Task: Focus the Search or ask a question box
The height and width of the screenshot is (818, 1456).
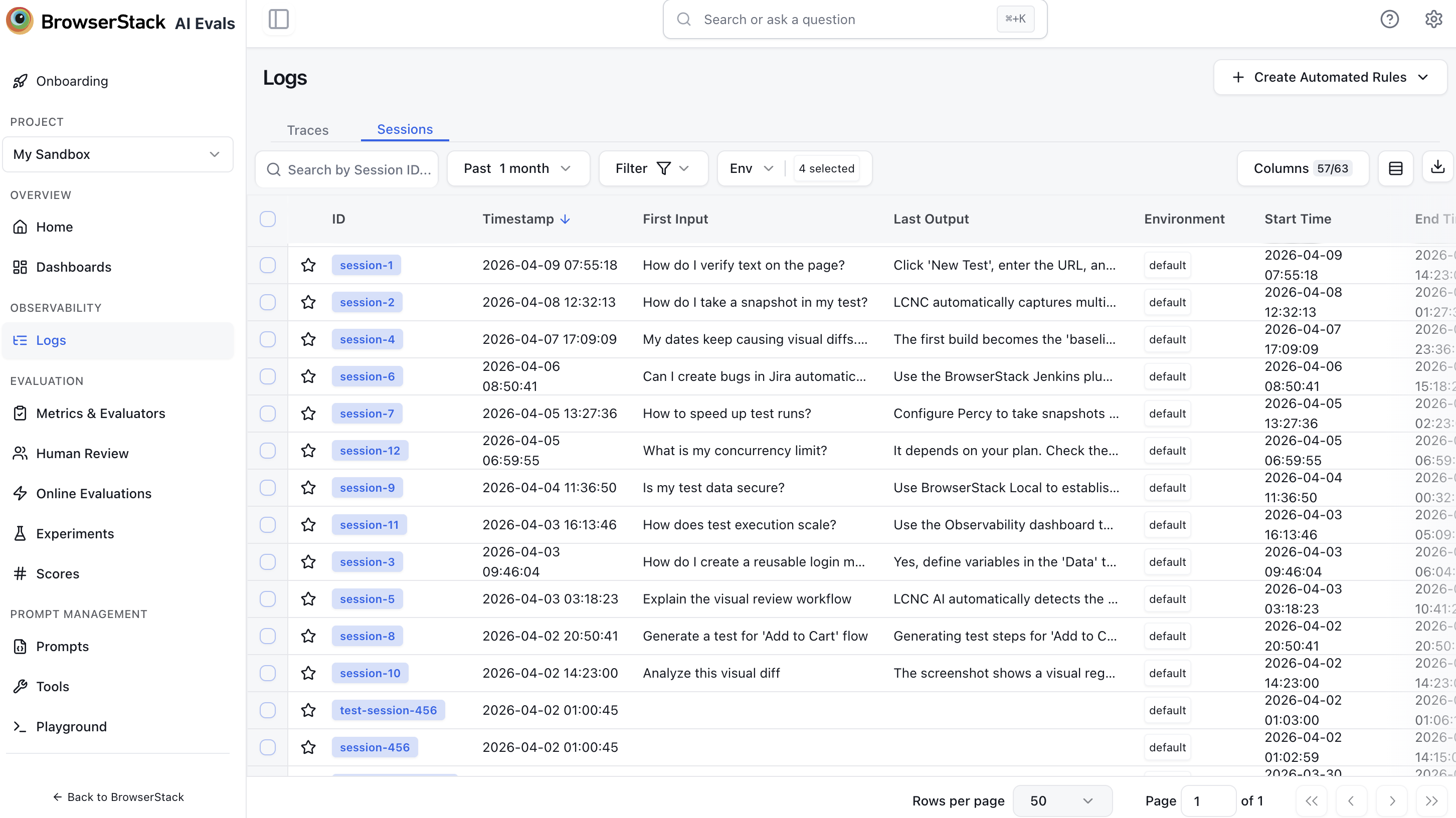Action: point(855,19)
